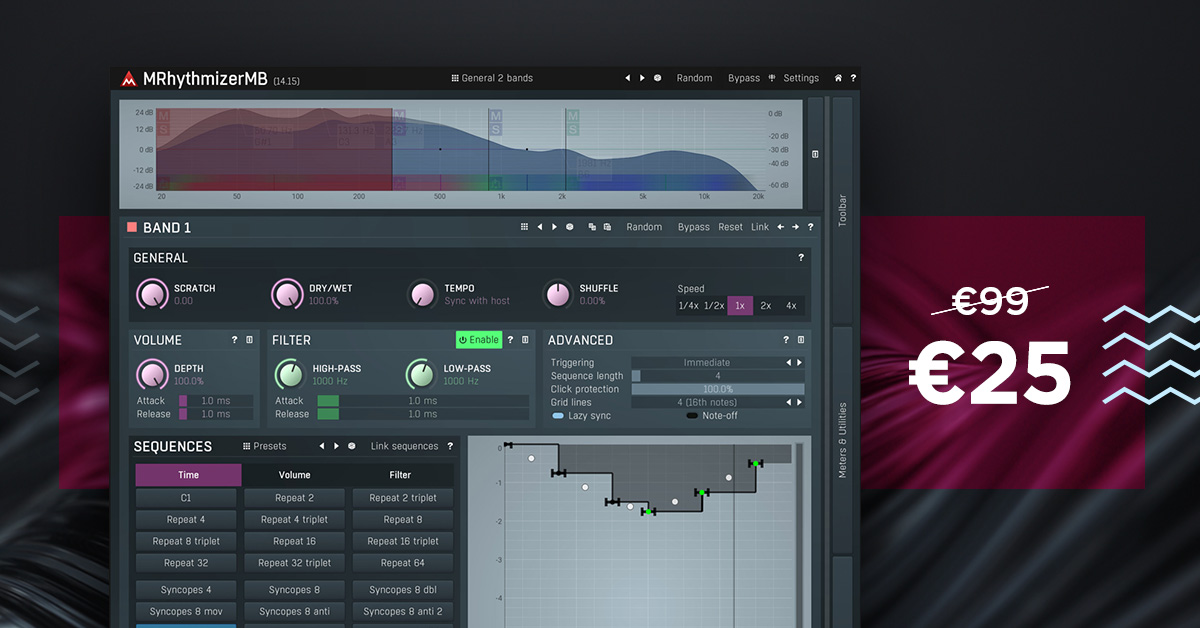Toggle the Filter Enable button

[x=478, y=340]
